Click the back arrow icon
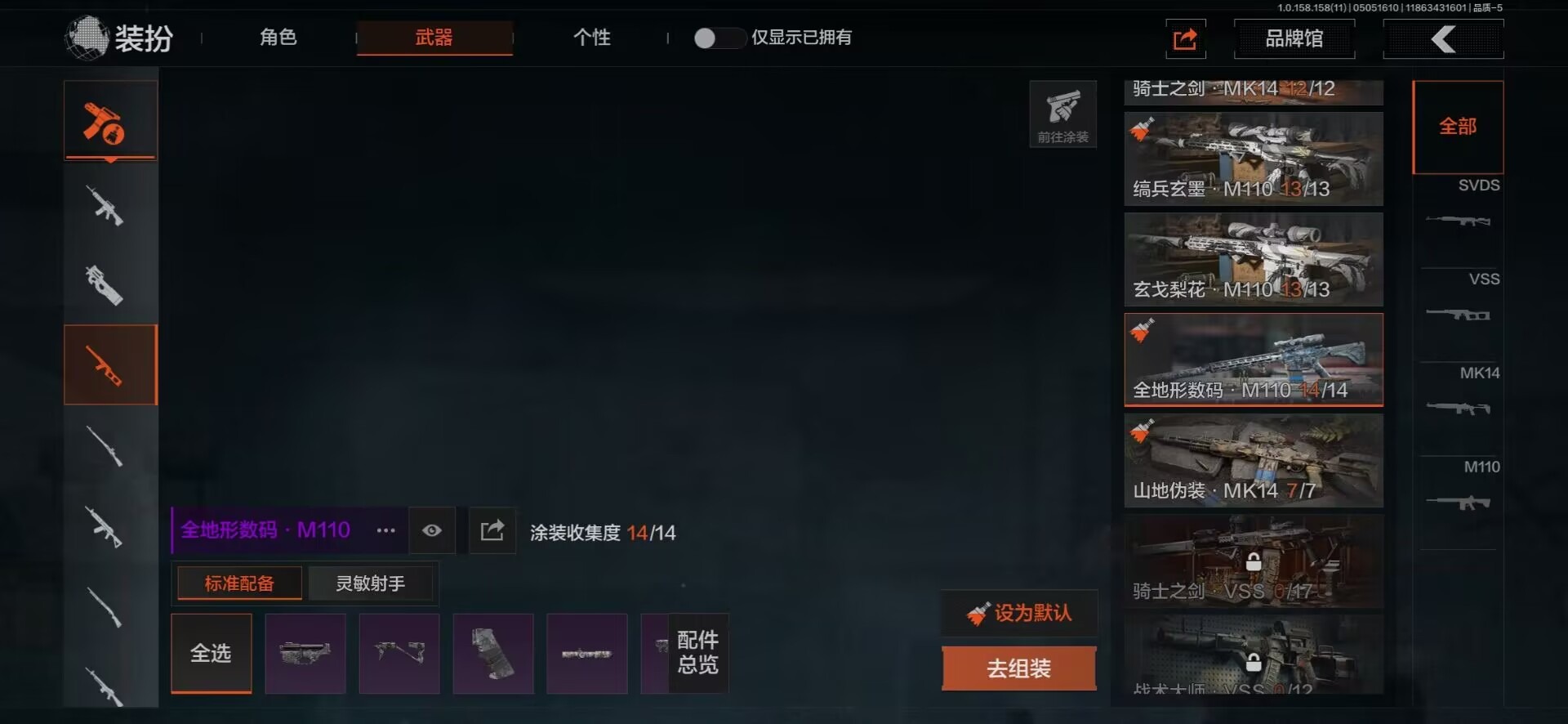This screenshot has height=724, width=1568. click(x=1443, y=38)
